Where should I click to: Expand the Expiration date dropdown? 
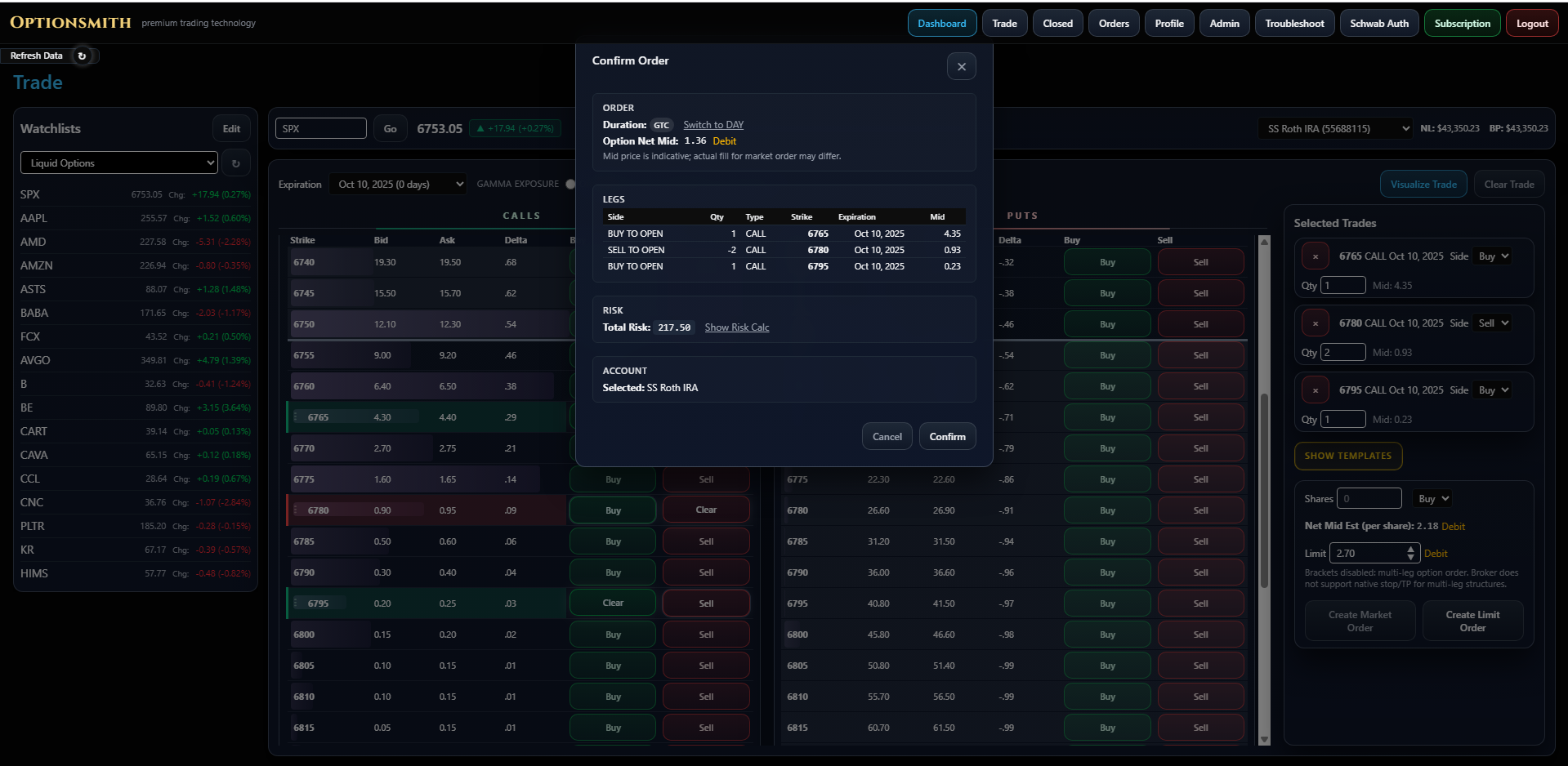pos(399,185)
